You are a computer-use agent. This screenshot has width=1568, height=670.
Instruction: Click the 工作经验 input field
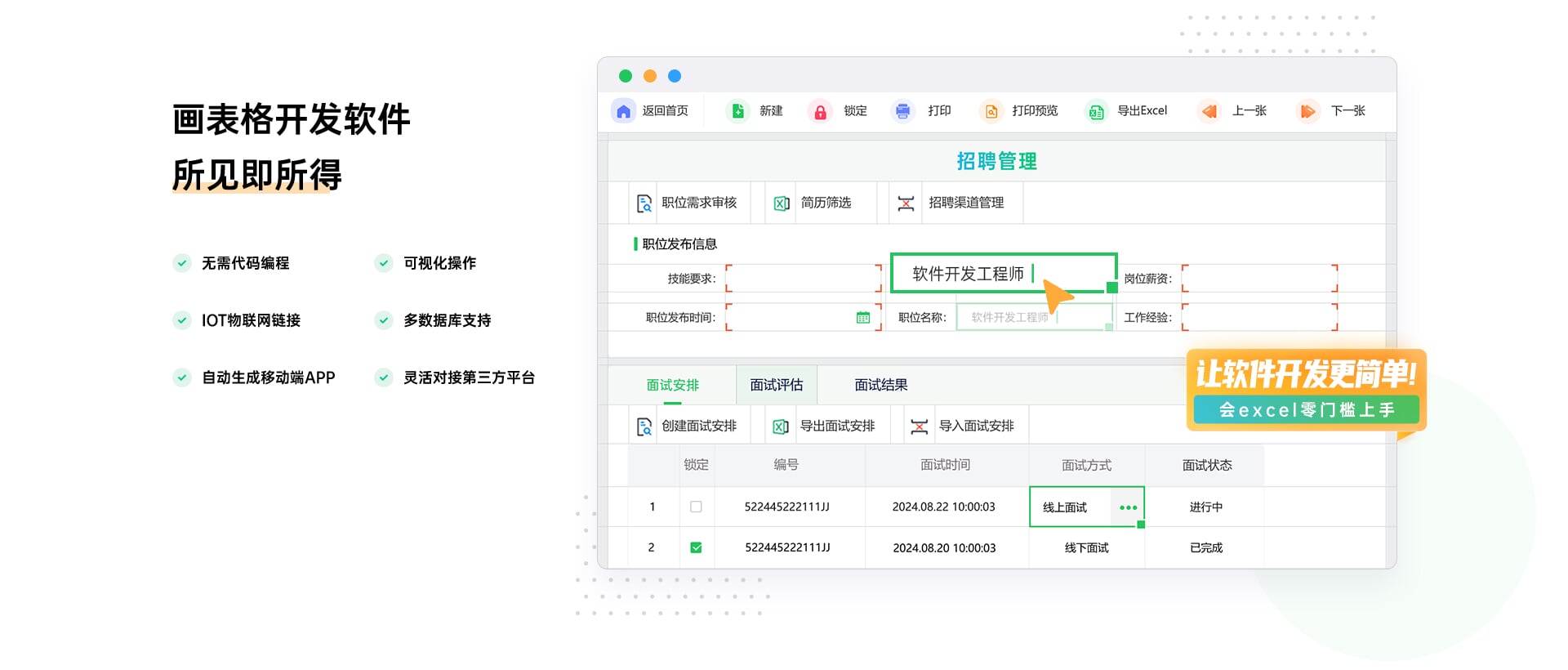[1259, 317]
